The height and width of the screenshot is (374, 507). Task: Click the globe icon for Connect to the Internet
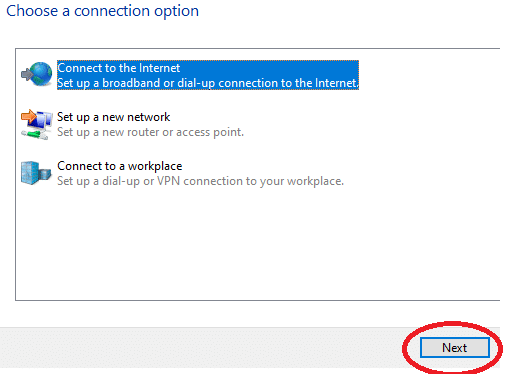coord(37,74)
